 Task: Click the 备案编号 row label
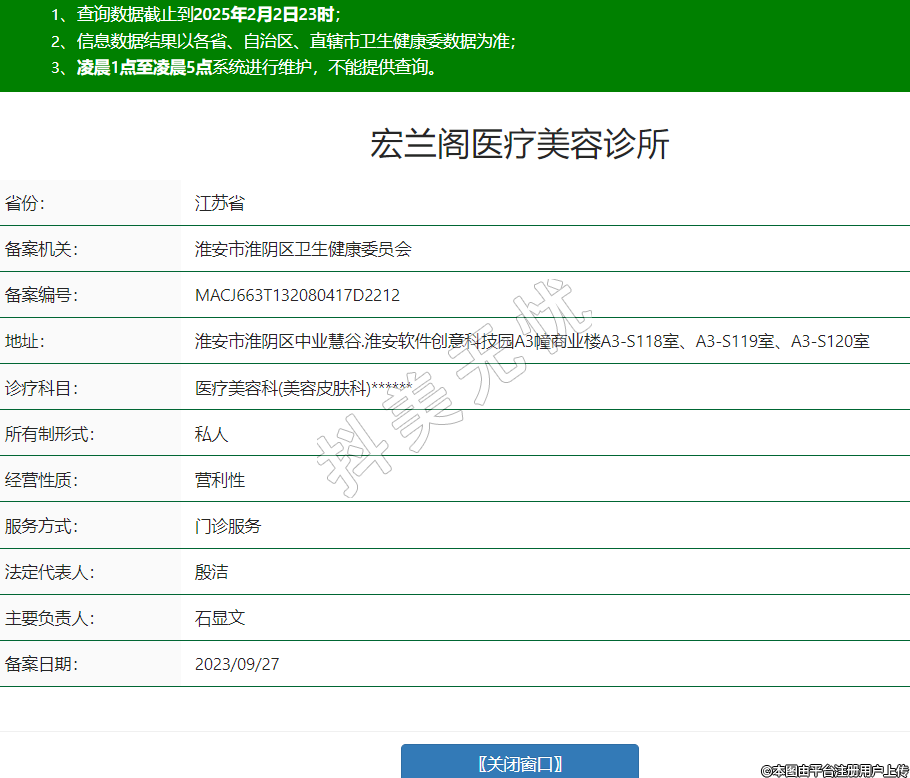[41, 296]
